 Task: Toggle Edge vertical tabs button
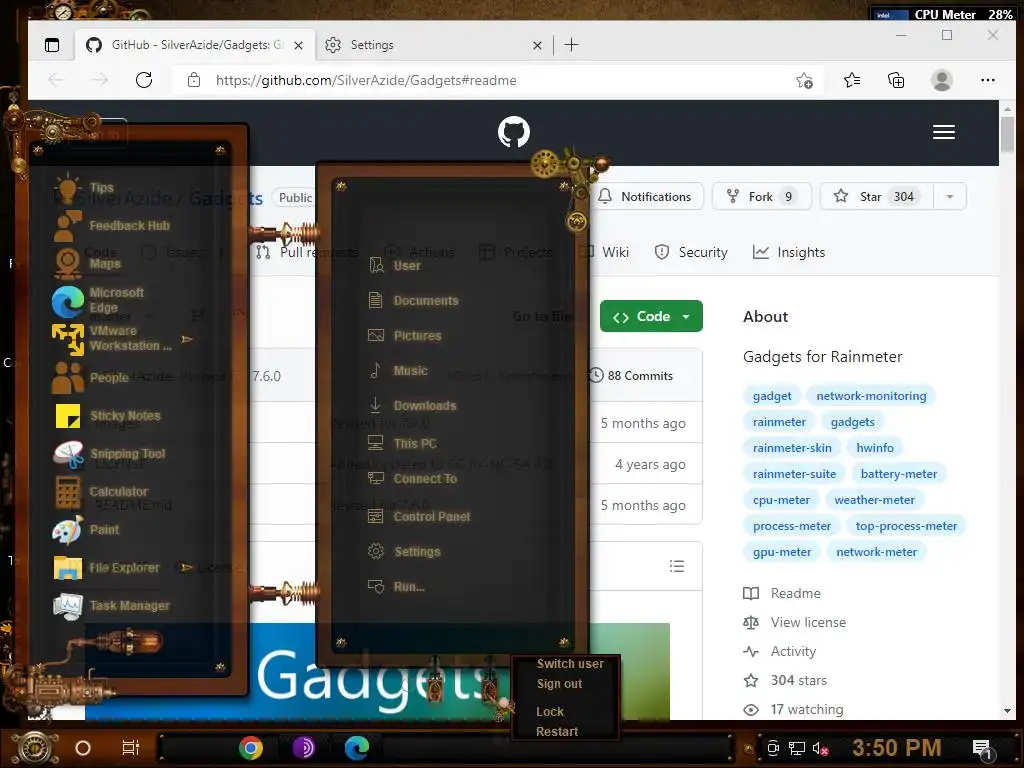pyautogui.click(x=52, y=45)
